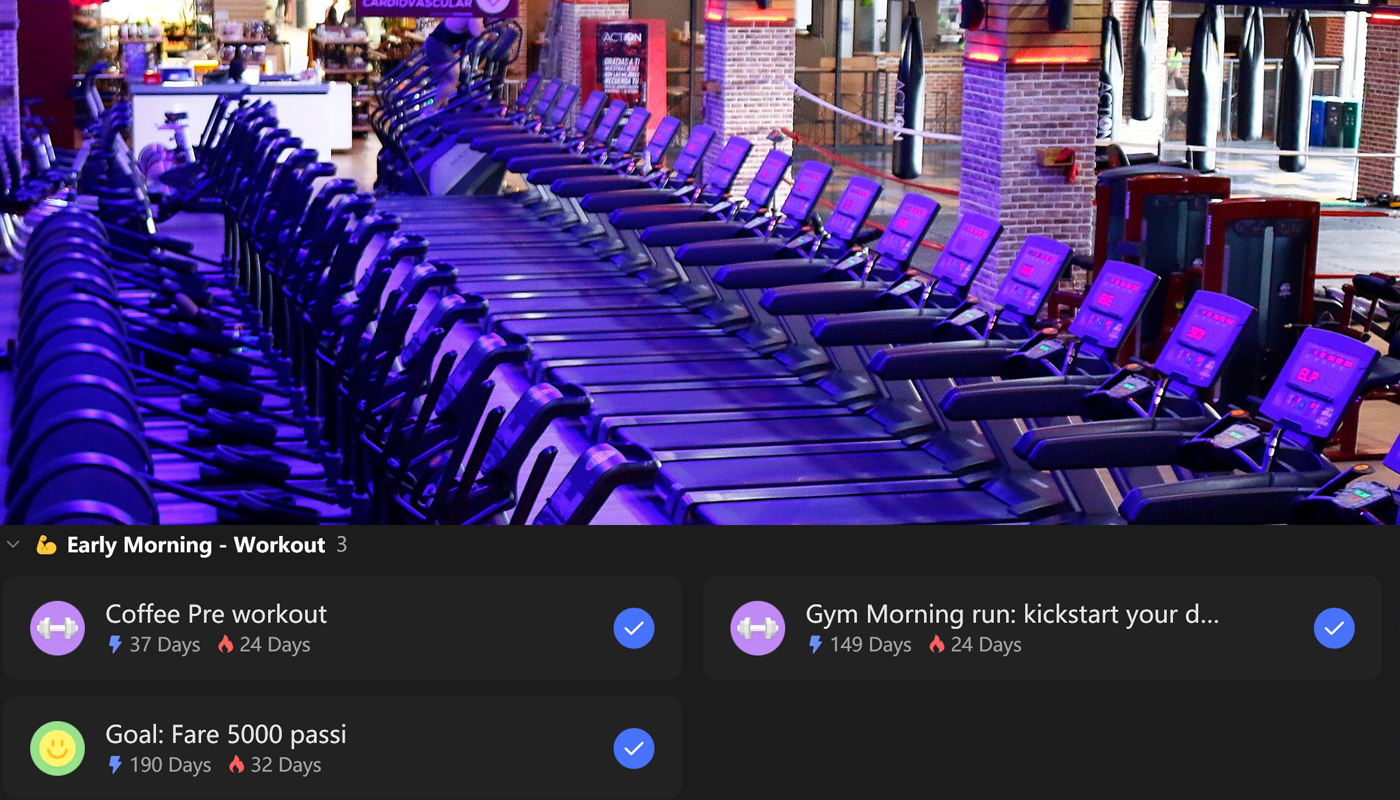Open the Goal: Fare 5000 passi title
Screen dimensions: 1400x800
point(226,734)
